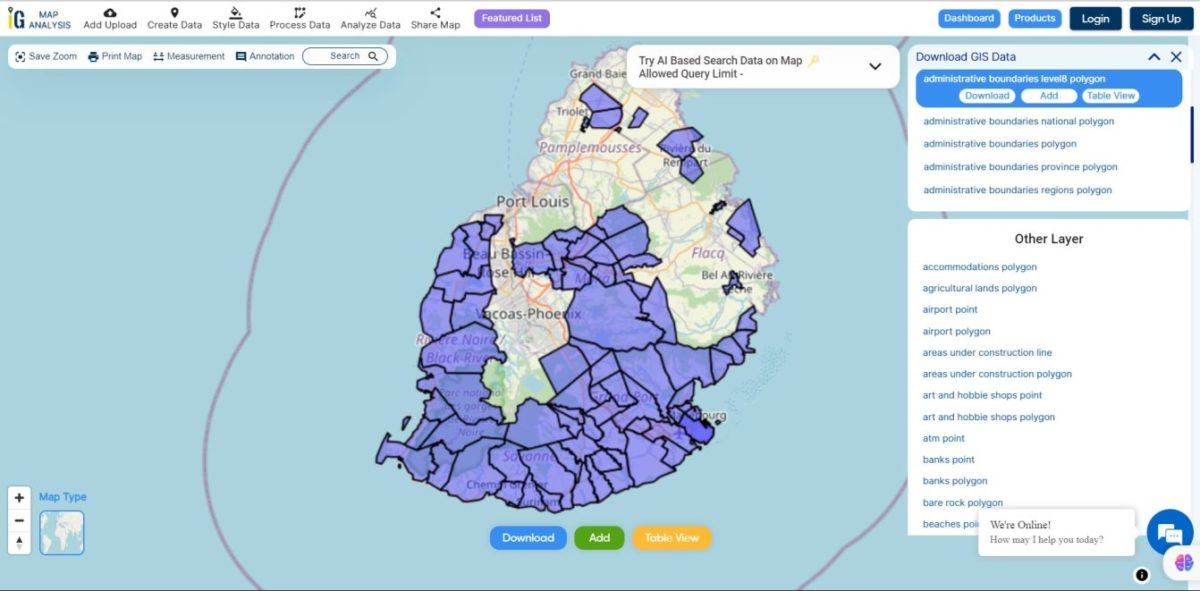Click the Featured List button
1200x591 pixels.
coord(511,17)
